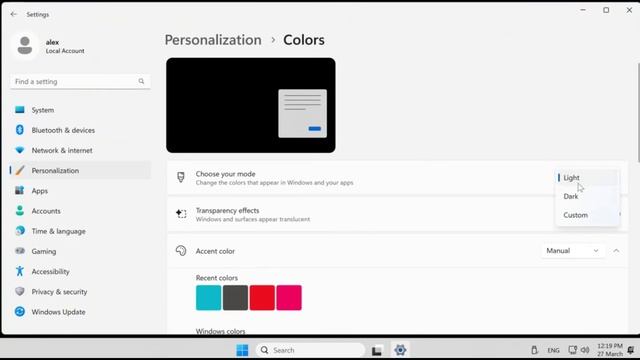Screen dimensions: 640x360
Task: Open the Manual accent color dropdown
Action: point(572,251)
